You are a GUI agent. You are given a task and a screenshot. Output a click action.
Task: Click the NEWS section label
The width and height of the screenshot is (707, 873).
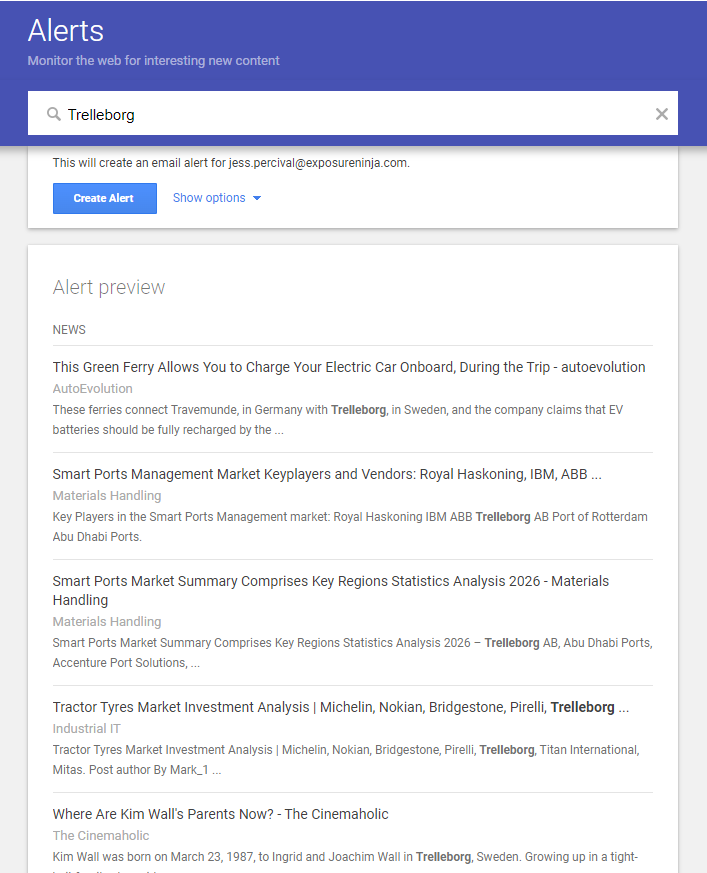tap(69, 330)
